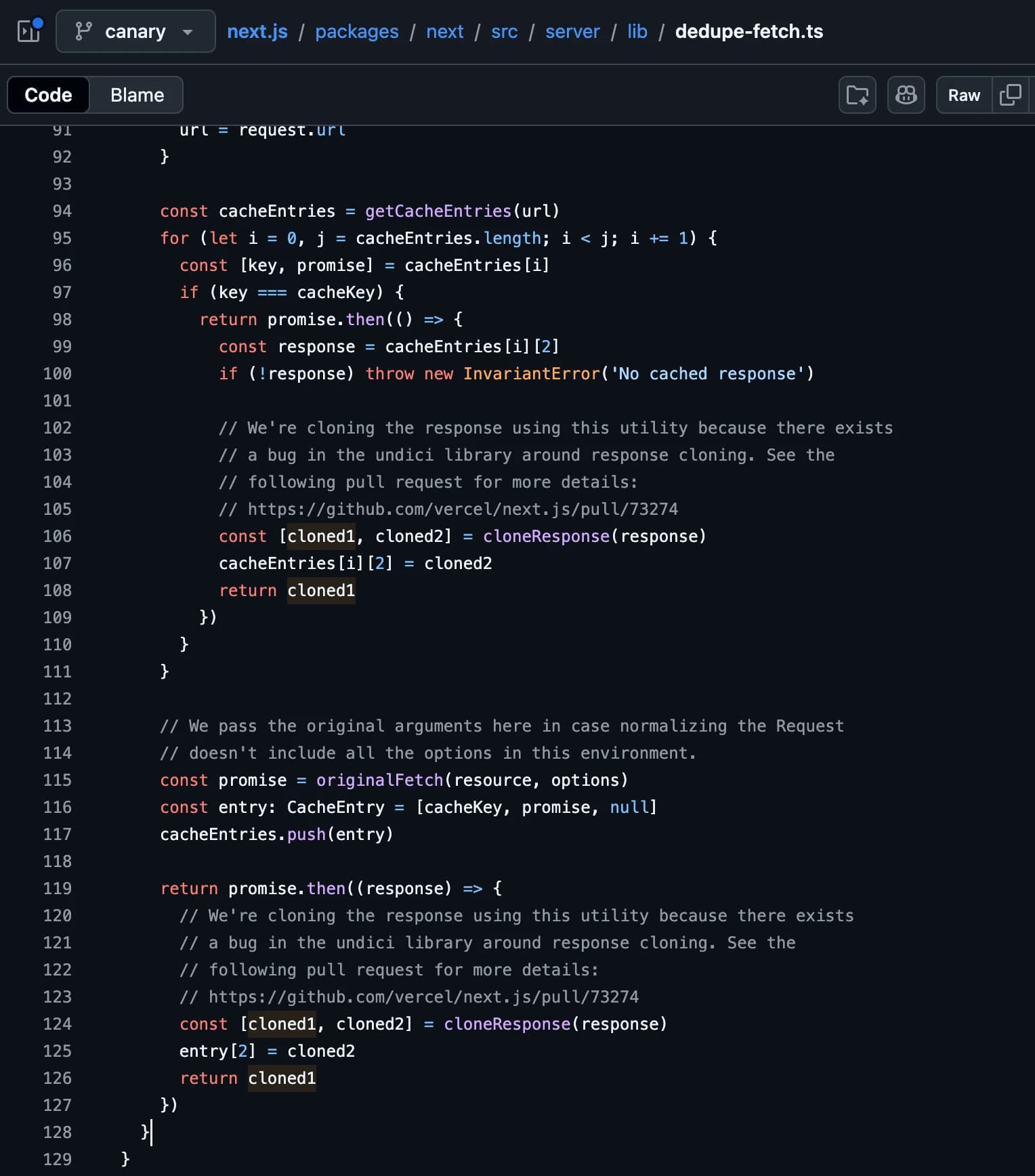Select line number 106 in gutter
This screenshot has width=1035, height=1176.
(57, 536)
